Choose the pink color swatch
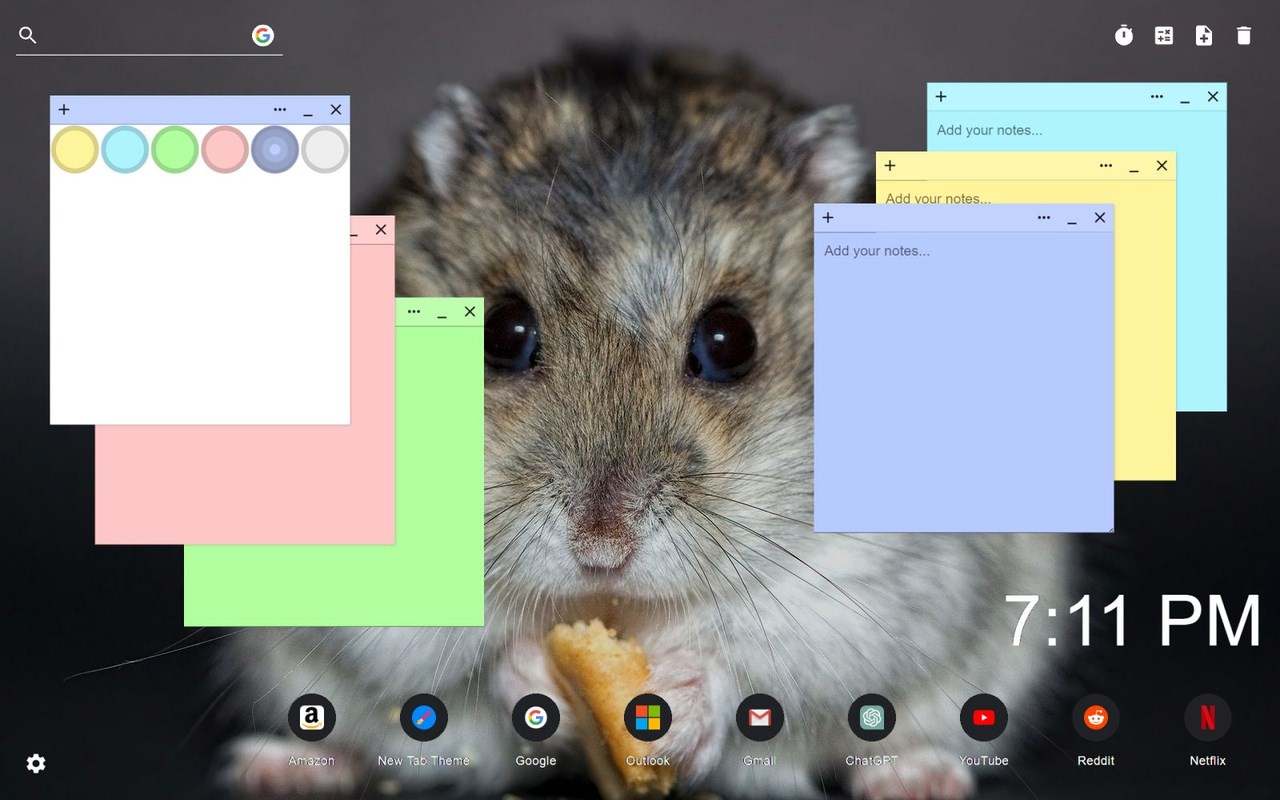This screenshot has height=800, width=1280. pyautogui.click(x=225, y=149)
